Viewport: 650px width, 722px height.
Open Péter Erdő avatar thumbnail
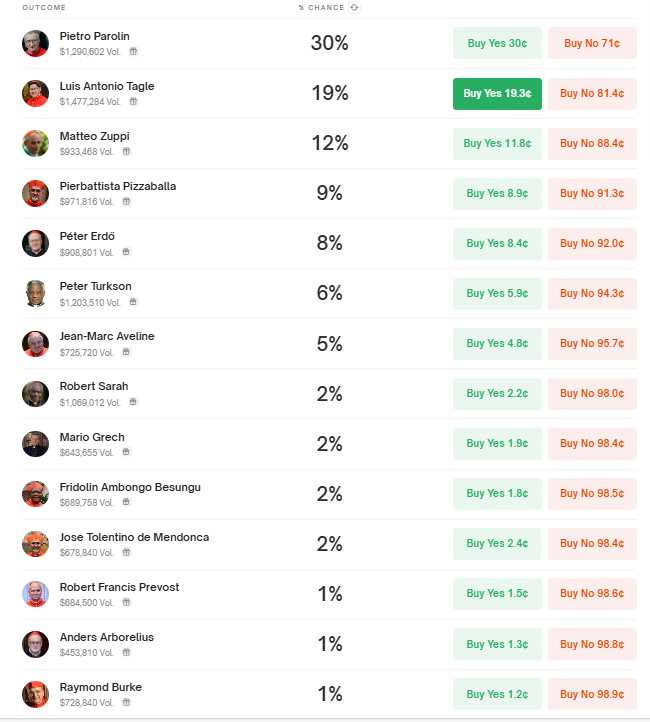point(35,243)
